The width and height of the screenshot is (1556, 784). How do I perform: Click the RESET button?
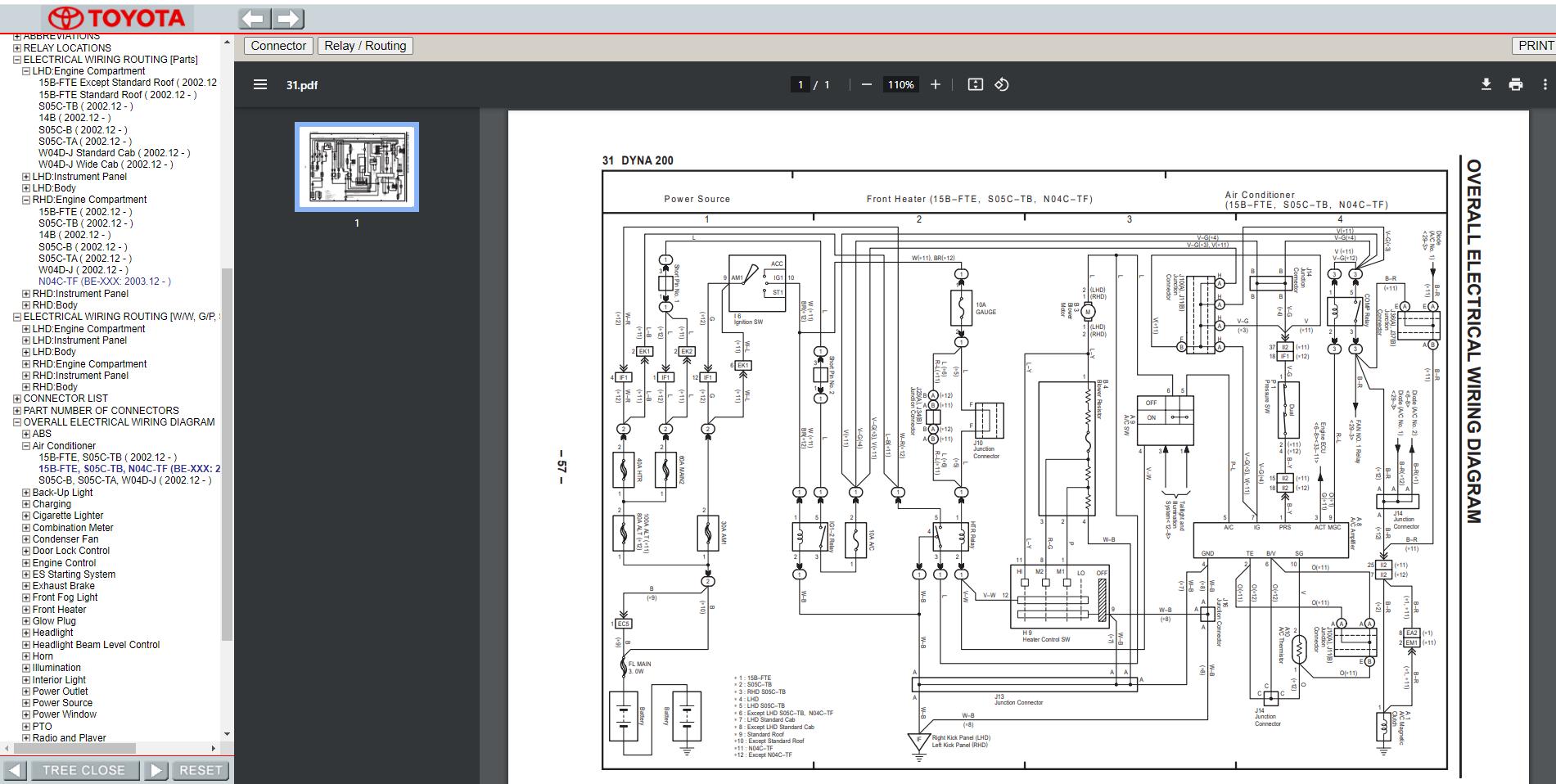[x=201, y=770]
